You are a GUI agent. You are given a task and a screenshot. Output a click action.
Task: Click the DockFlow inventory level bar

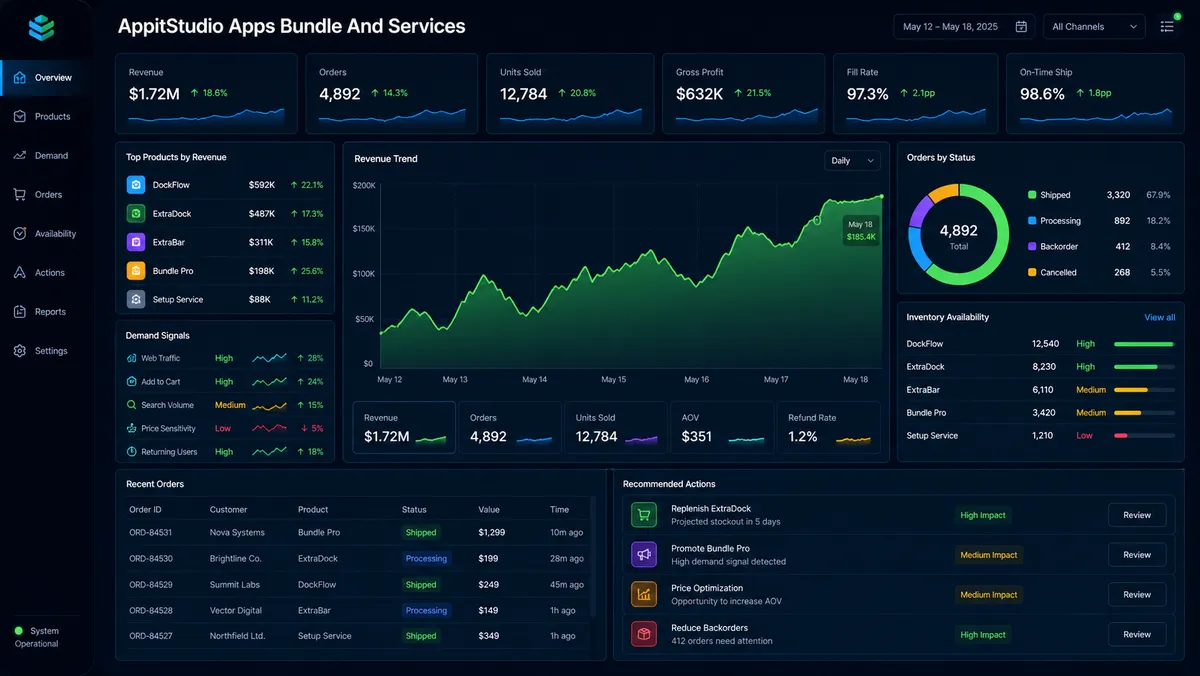(1144, 344)
